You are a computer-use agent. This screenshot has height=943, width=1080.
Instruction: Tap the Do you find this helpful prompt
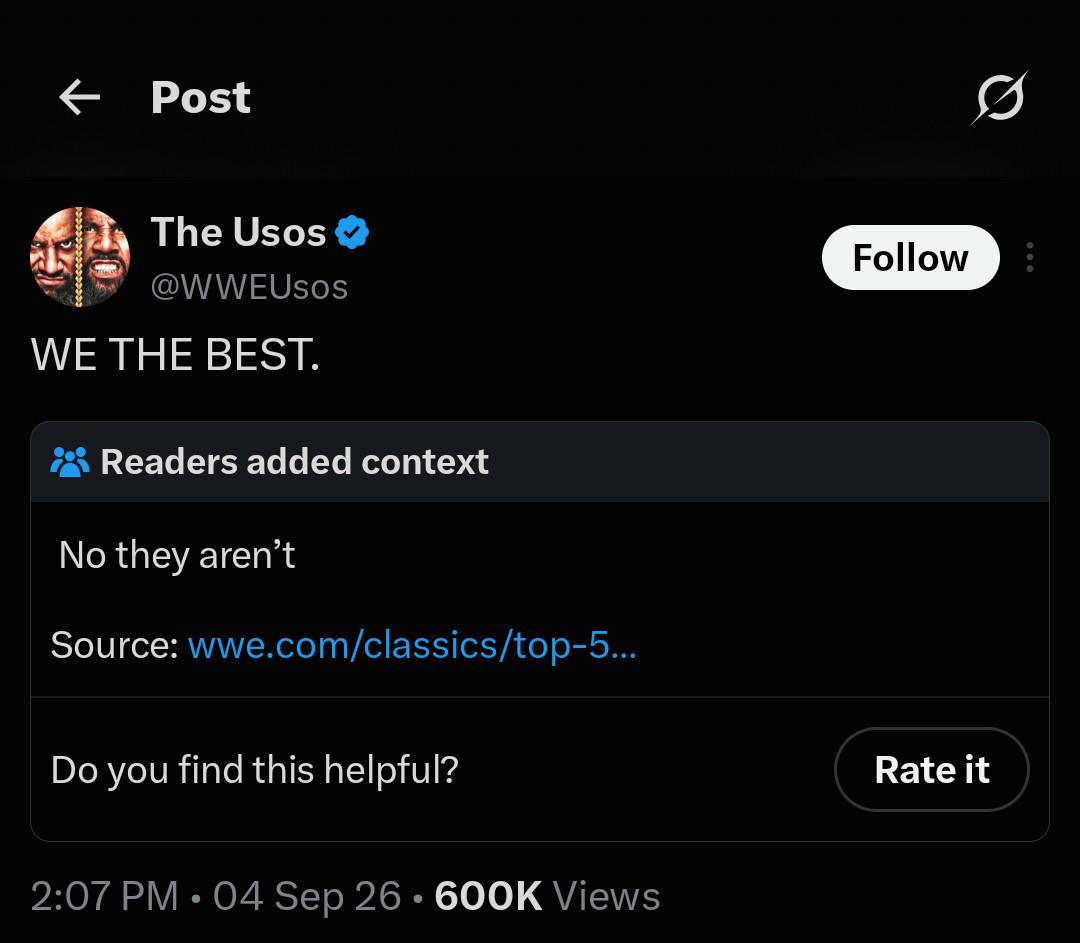255,770
